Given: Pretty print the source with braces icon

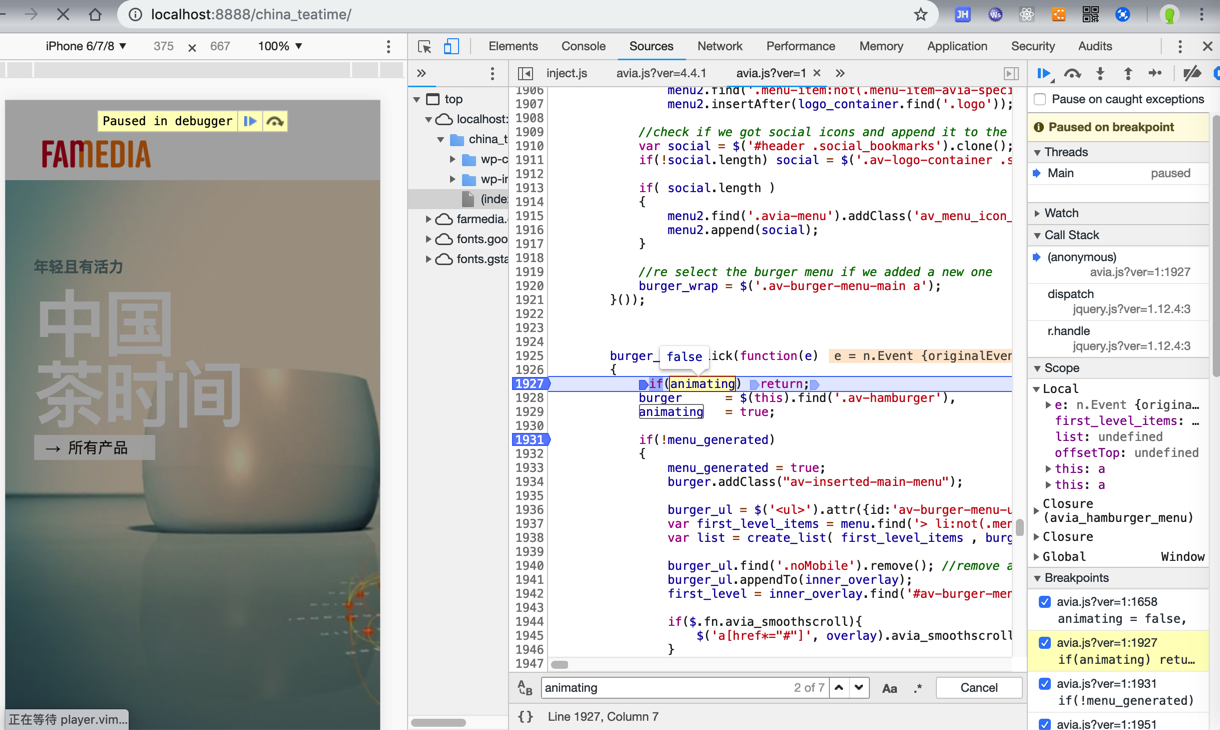Looking at the screenshot, I should click(525, 716).
